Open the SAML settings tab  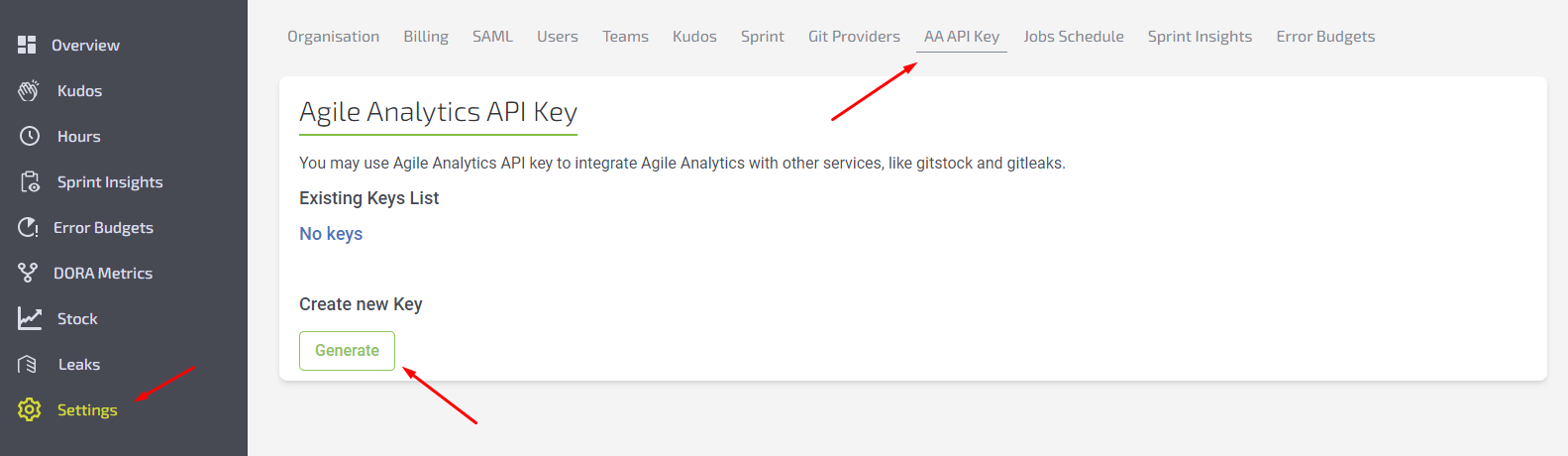click(492, 37)
